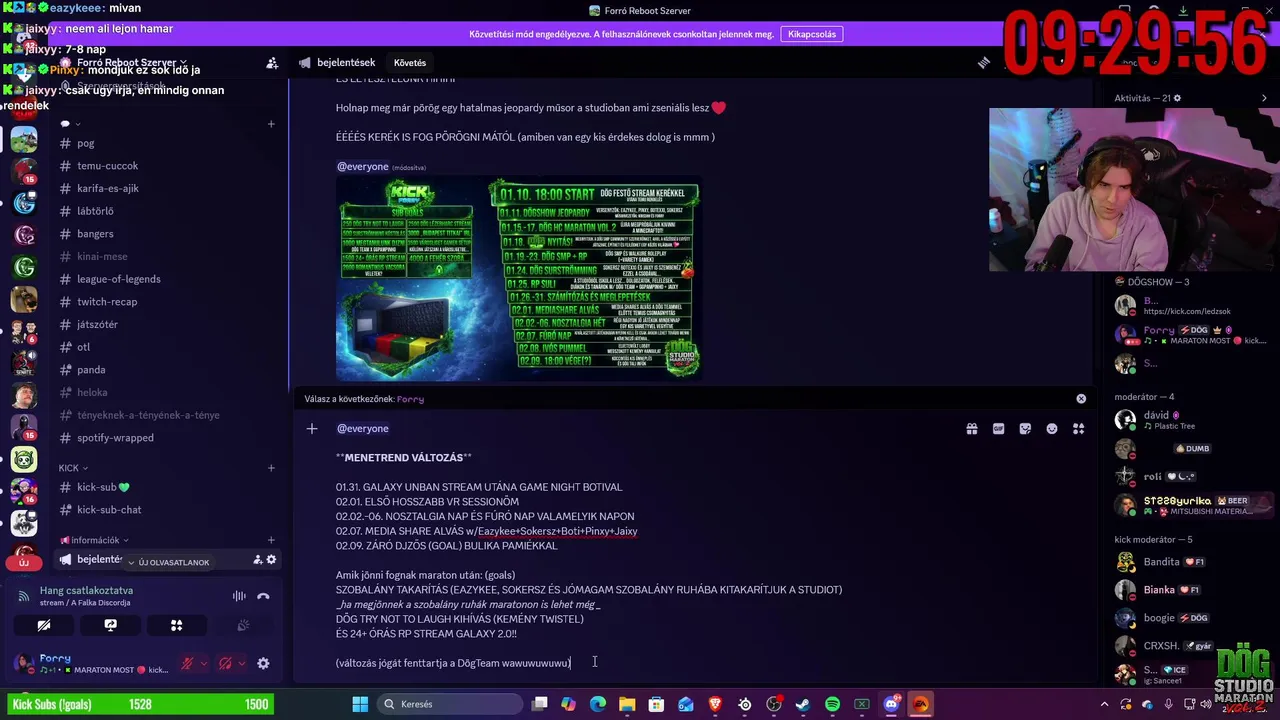Open the soundboard button
This screenshot has height=720, width=1280.
pyautogui.click(x=242, y=625)
